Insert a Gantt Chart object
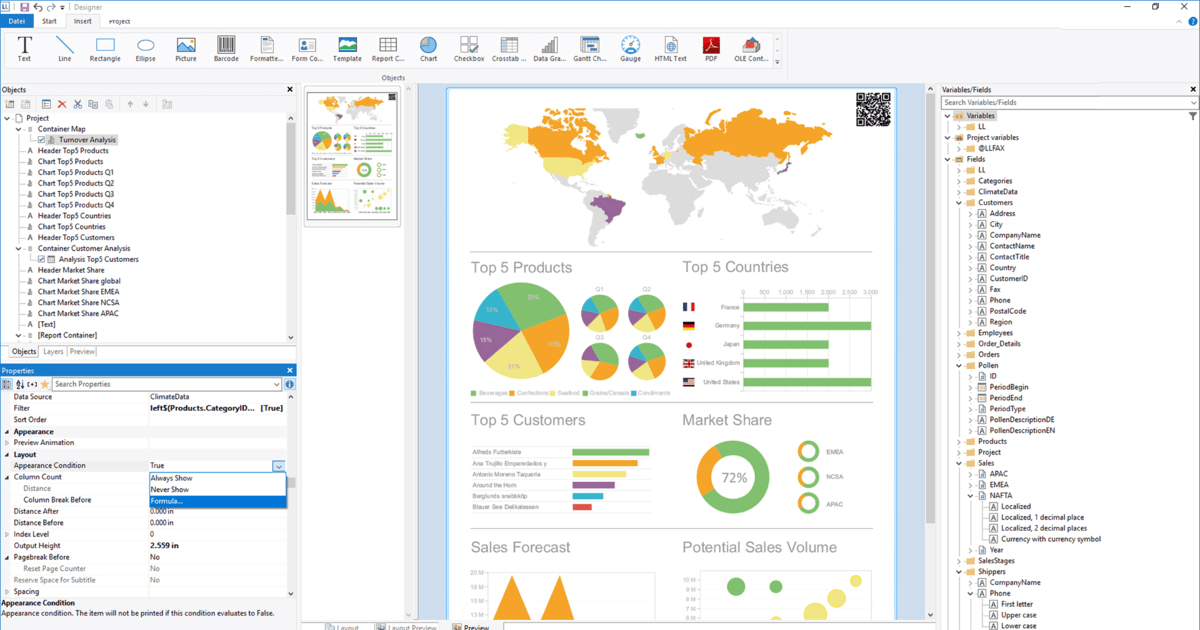This screenshot has height=630, width=1200. click(x=590, y=48)
